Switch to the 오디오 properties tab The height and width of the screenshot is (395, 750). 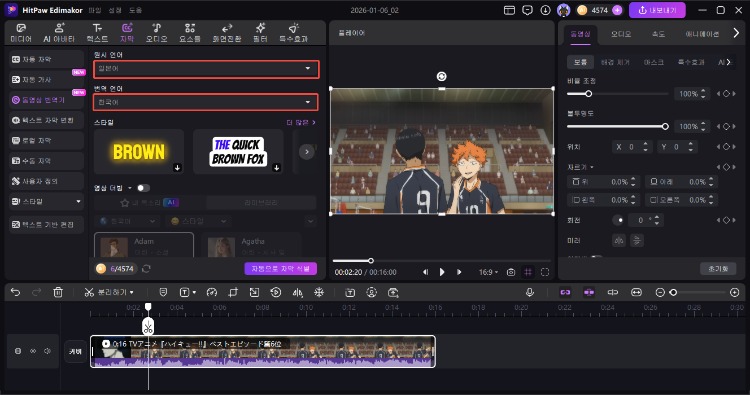[x=621, y=34]
